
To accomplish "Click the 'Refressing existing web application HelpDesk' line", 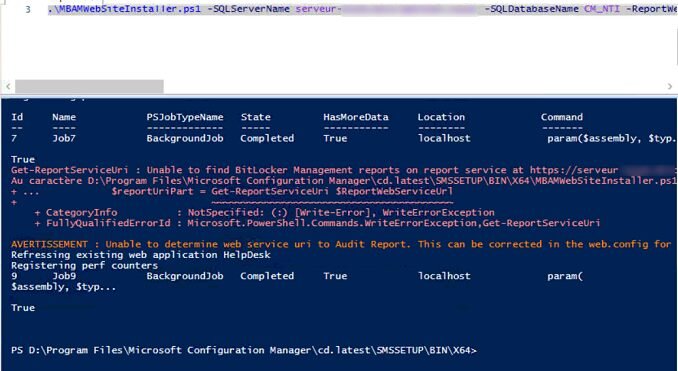I will coord(141,255).
